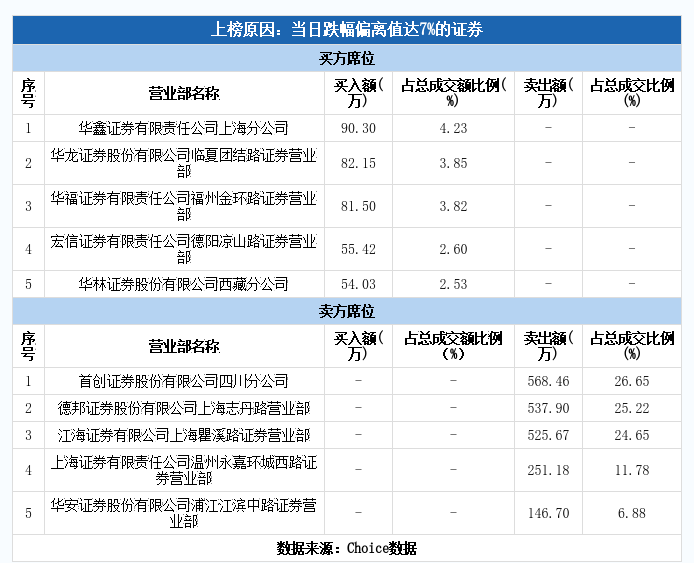This screenshot has width=694, height=563.
Task: Click 占总成交比例(%) header in seller table
Action: [x=632, y=346]
